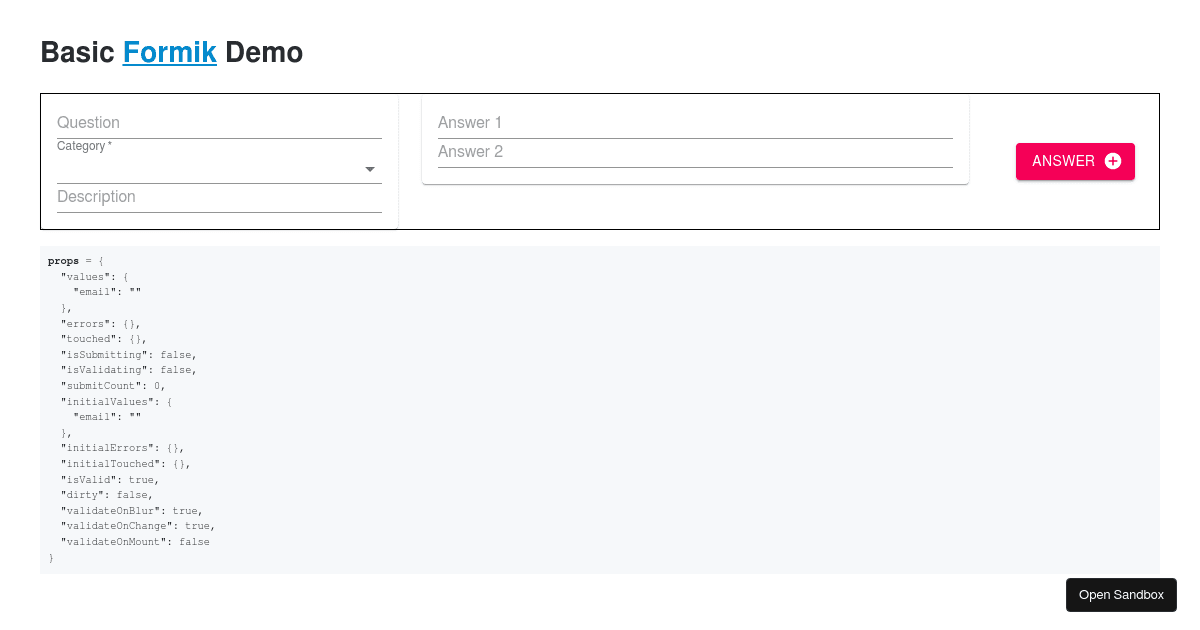Click the Formik hyperlink in the heading
The image size is (1200, 630).
click(x=169, y=52)
